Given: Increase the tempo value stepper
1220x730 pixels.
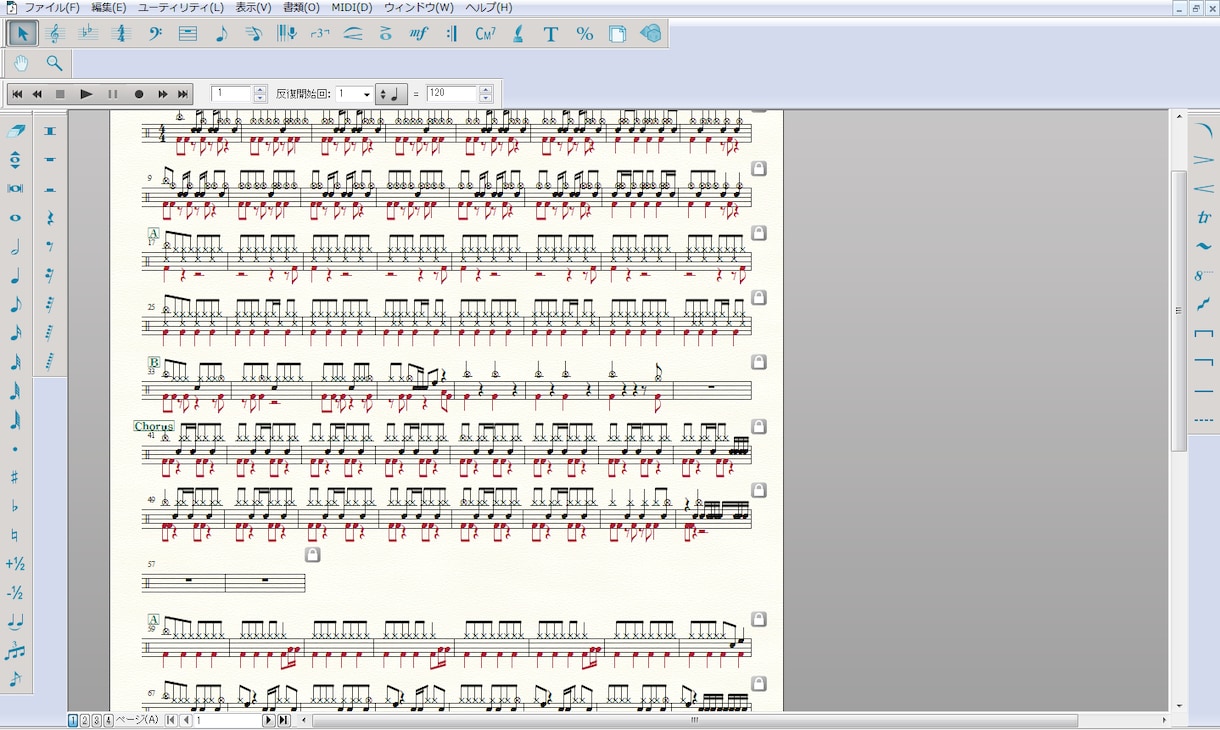Looking at the screenshot, I should tap(486, 90).
